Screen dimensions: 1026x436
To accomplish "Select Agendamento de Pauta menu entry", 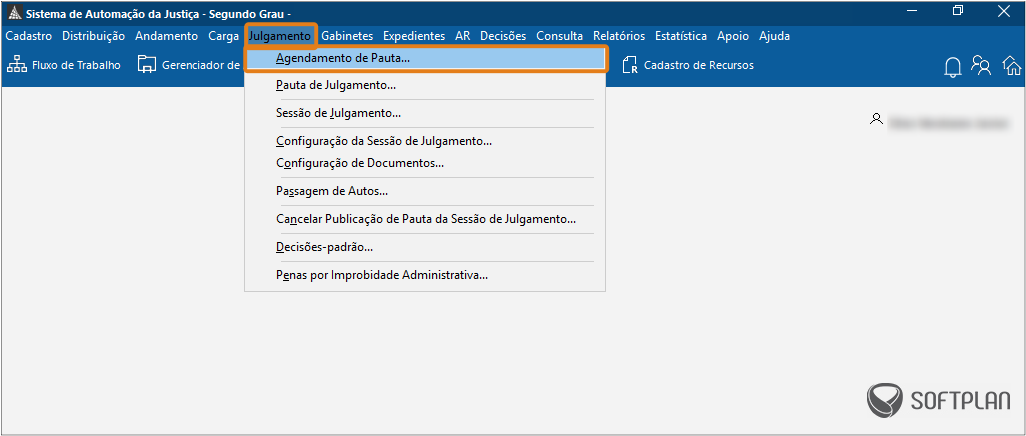I will [426, 58].
